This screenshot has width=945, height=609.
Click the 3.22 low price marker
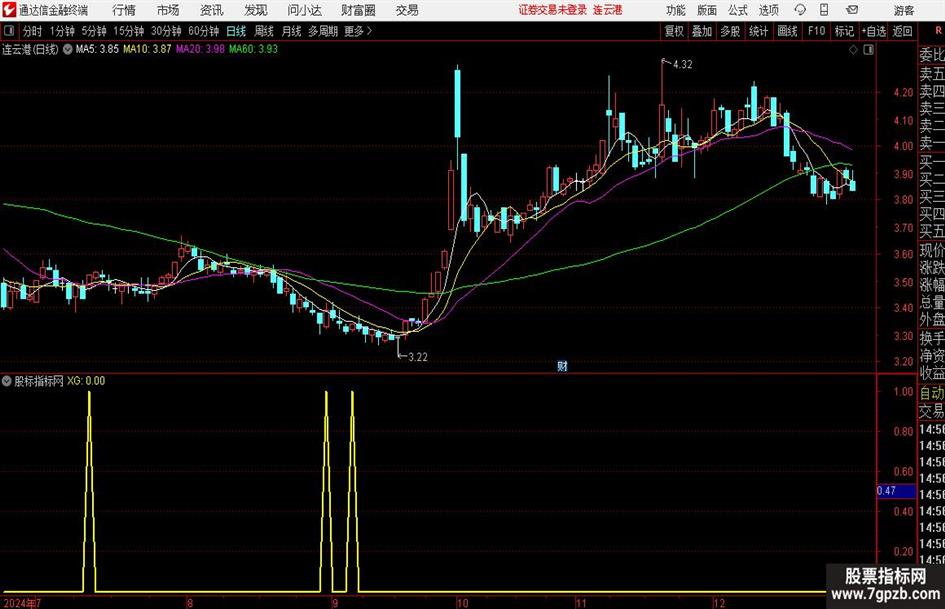pyautogui.click(x=418, y=357)
